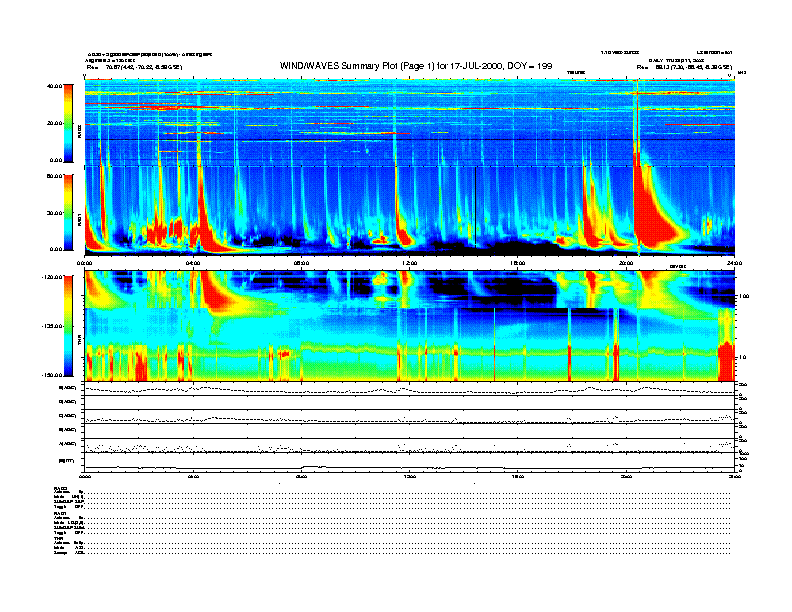Click the large red burst after 20:00 in RAD1
The height and width of the screenshot is (612, 792).
[654, 212]
